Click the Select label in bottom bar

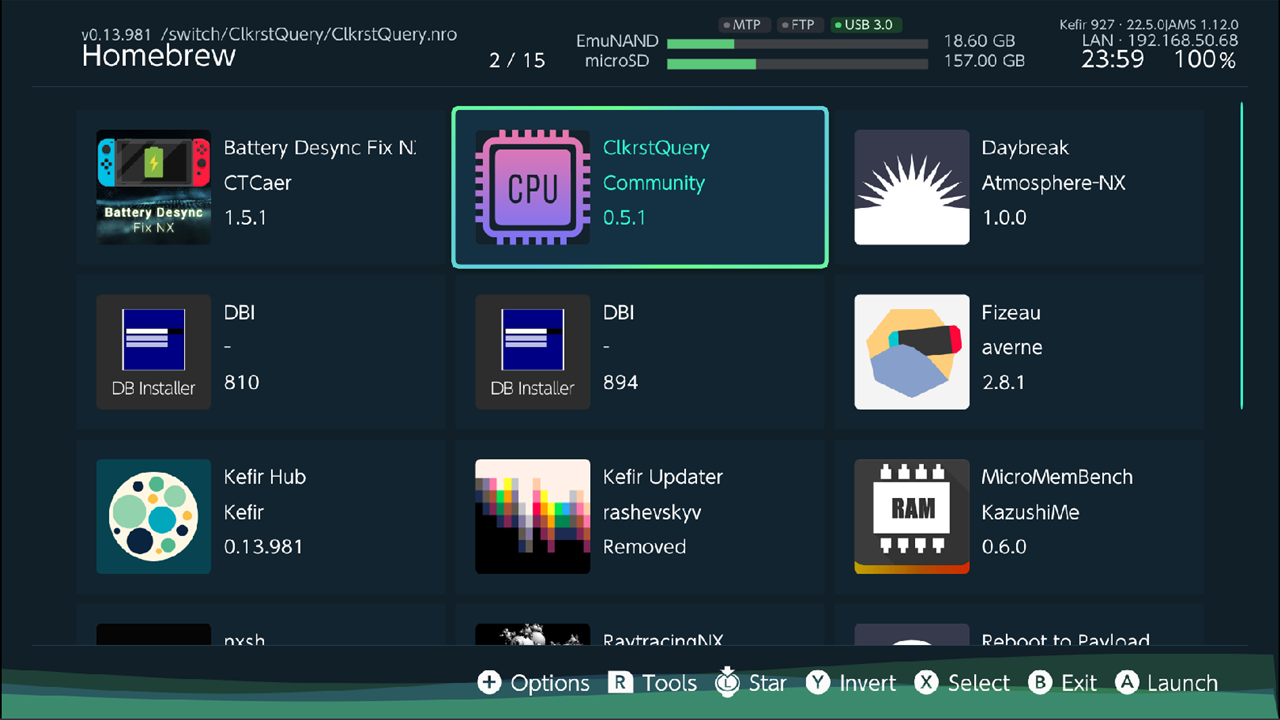point(979,683)
